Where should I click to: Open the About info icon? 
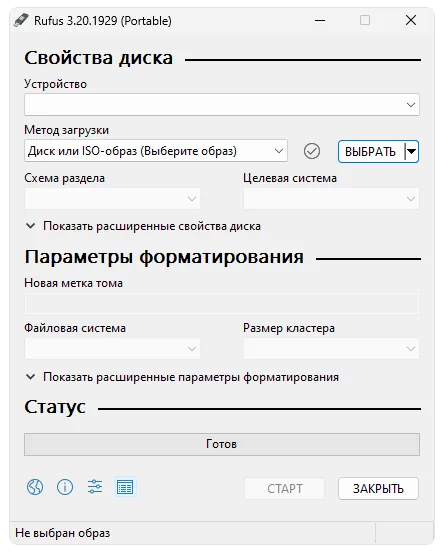[x=65, y=487]
